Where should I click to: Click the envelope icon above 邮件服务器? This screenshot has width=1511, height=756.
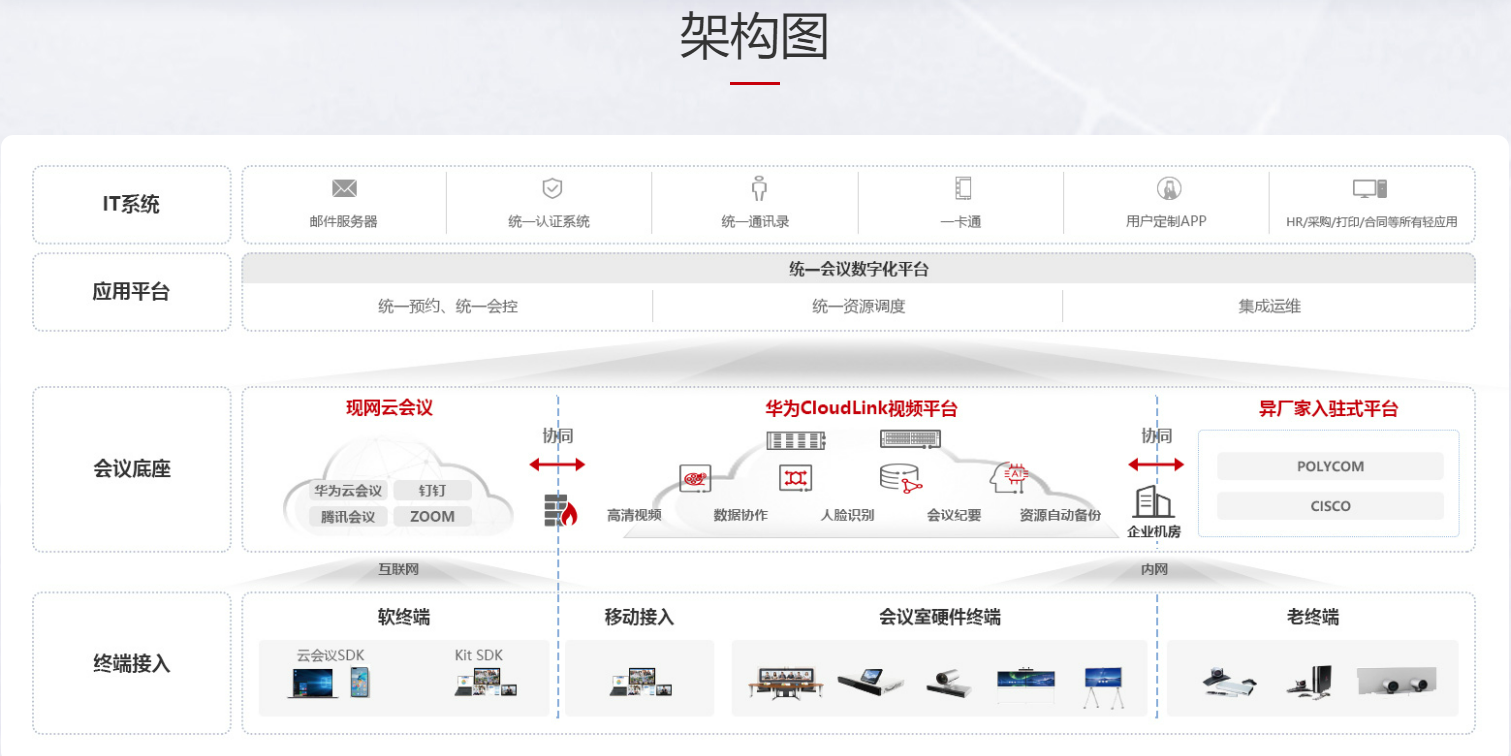(x=344, y=188)
